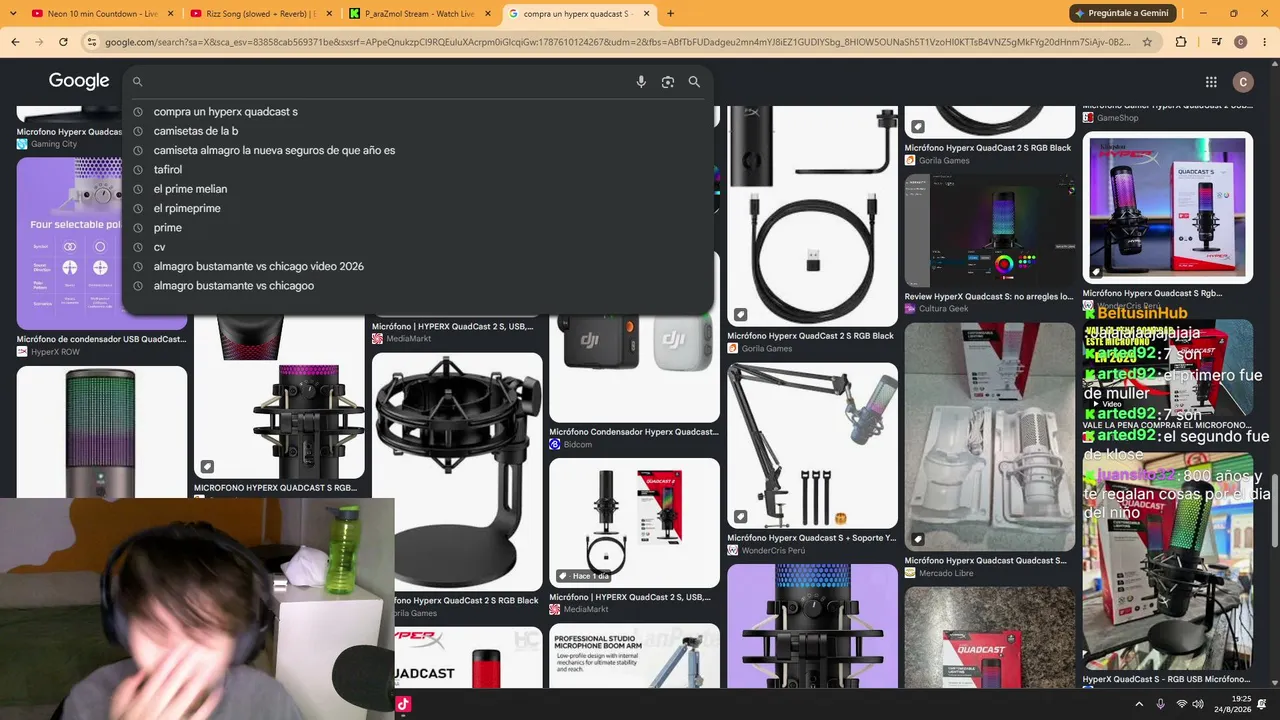Open the Chrome profile button in toolbar
Screen dimensions: 1280x720
click(x=1241, y=42)
